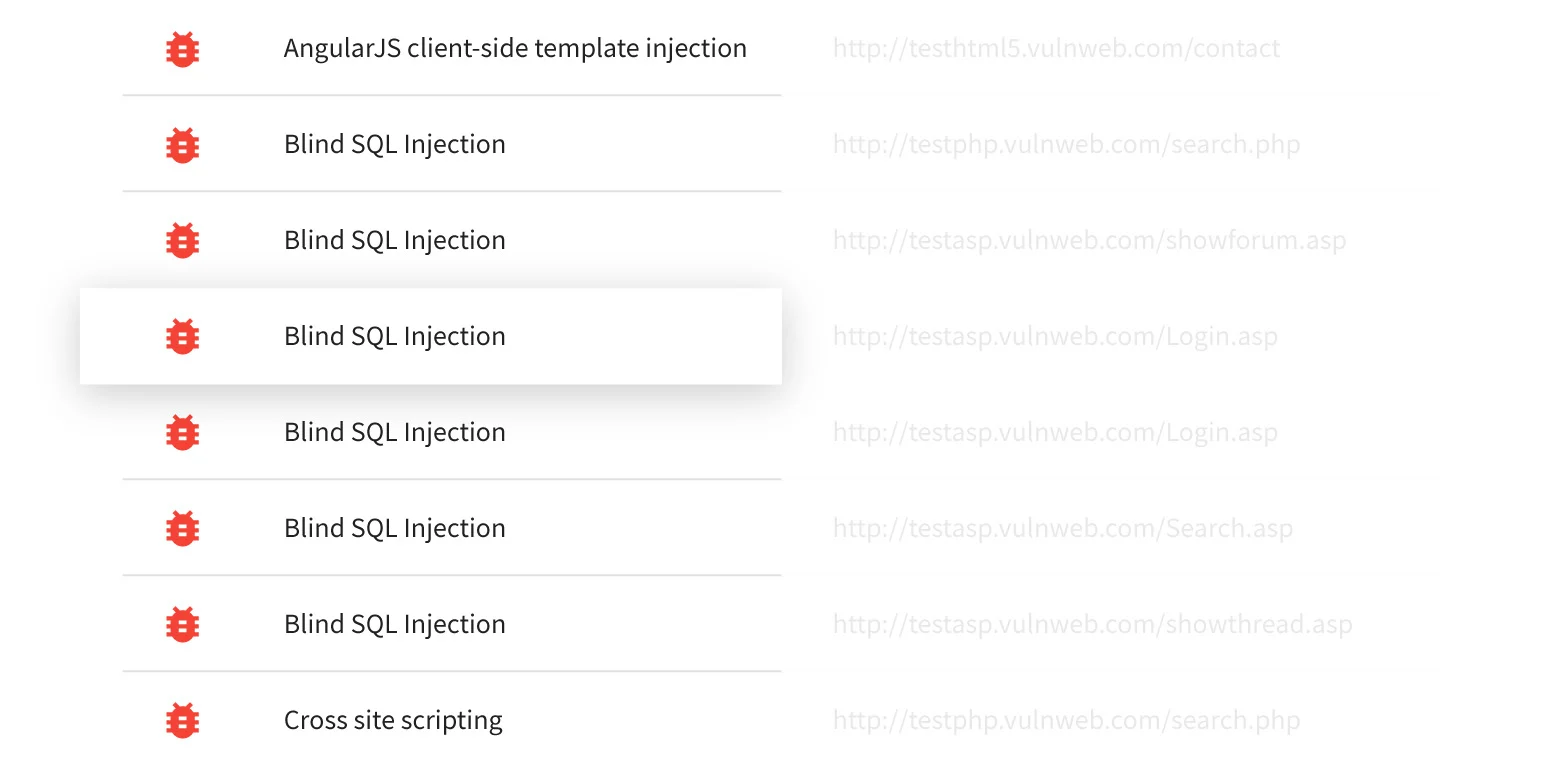Visit the testasp Search.asp URL
This screenshot has width=1561, height=764.
1062,529
